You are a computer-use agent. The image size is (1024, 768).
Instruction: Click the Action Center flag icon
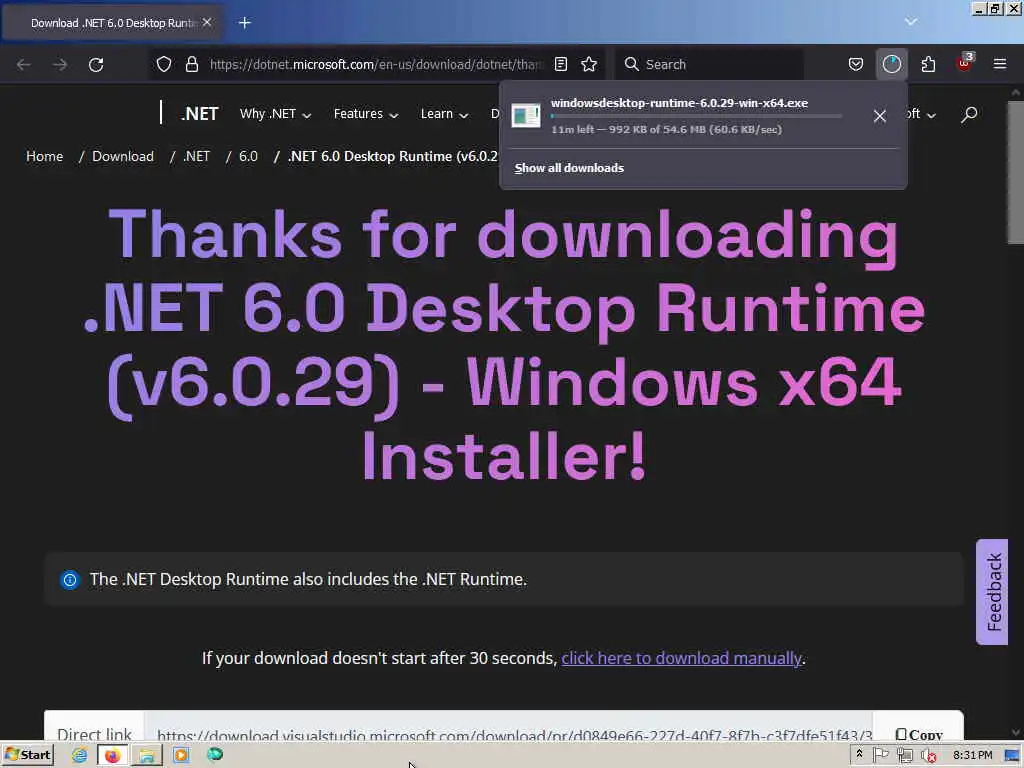click(x=880, y=755)
